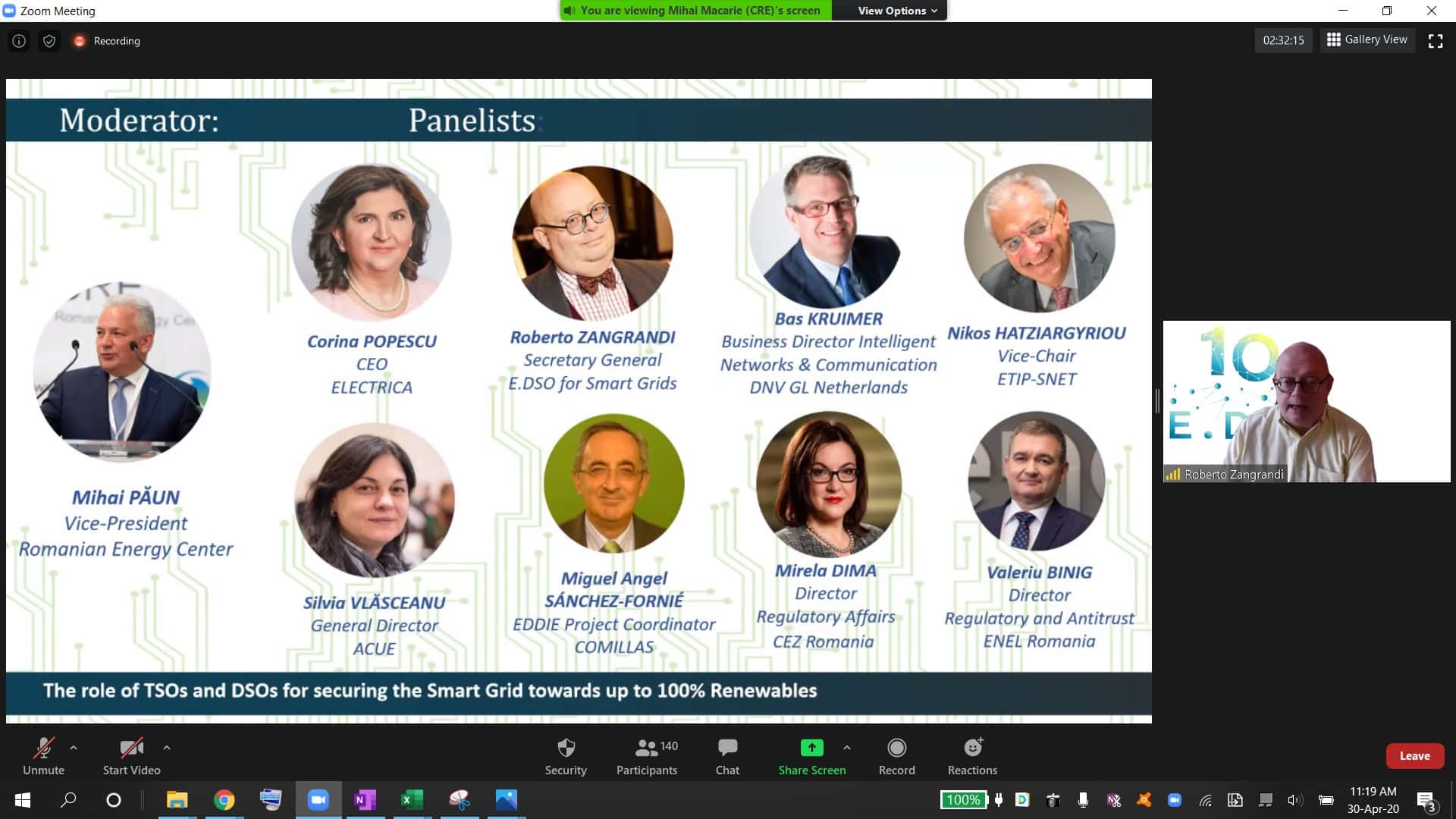This screenshot has width=1456, height=819.
Task: Click the viewing Mihai Macarie's screen banner
Action: [695, 11]
